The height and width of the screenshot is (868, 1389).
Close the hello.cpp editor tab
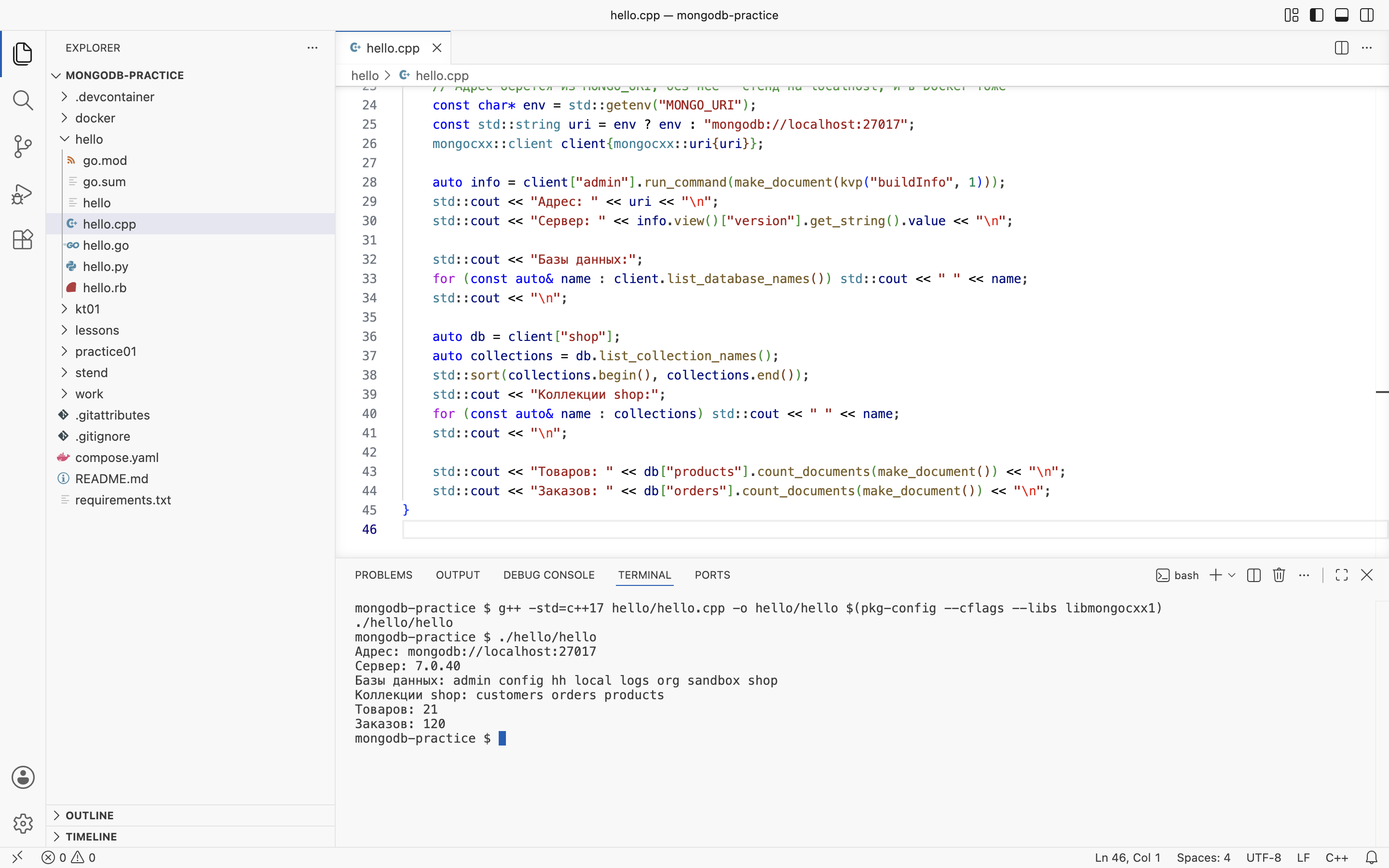click(x=437, y=48)
